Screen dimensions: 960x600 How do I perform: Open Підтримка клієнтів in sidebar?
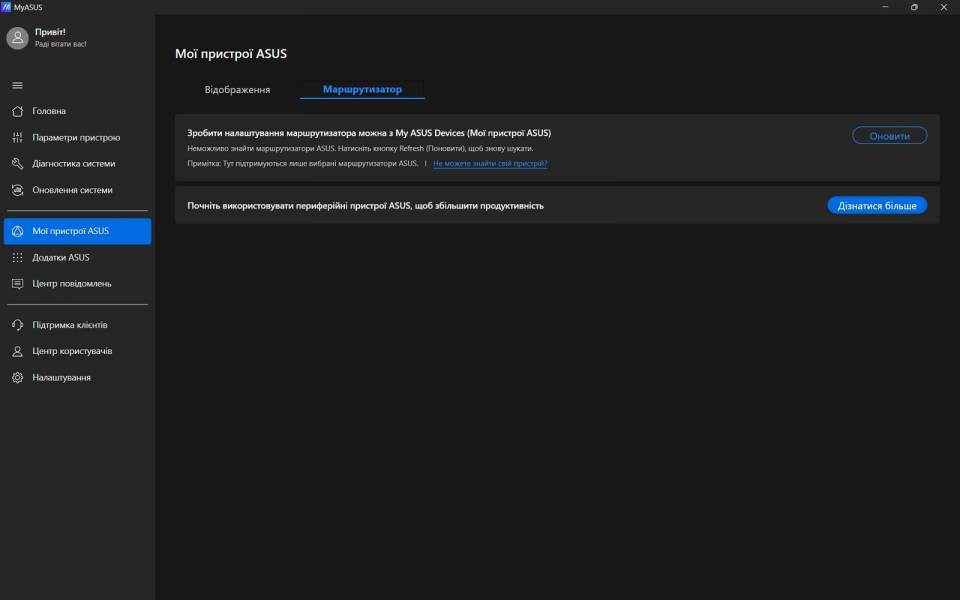[77, 324]
